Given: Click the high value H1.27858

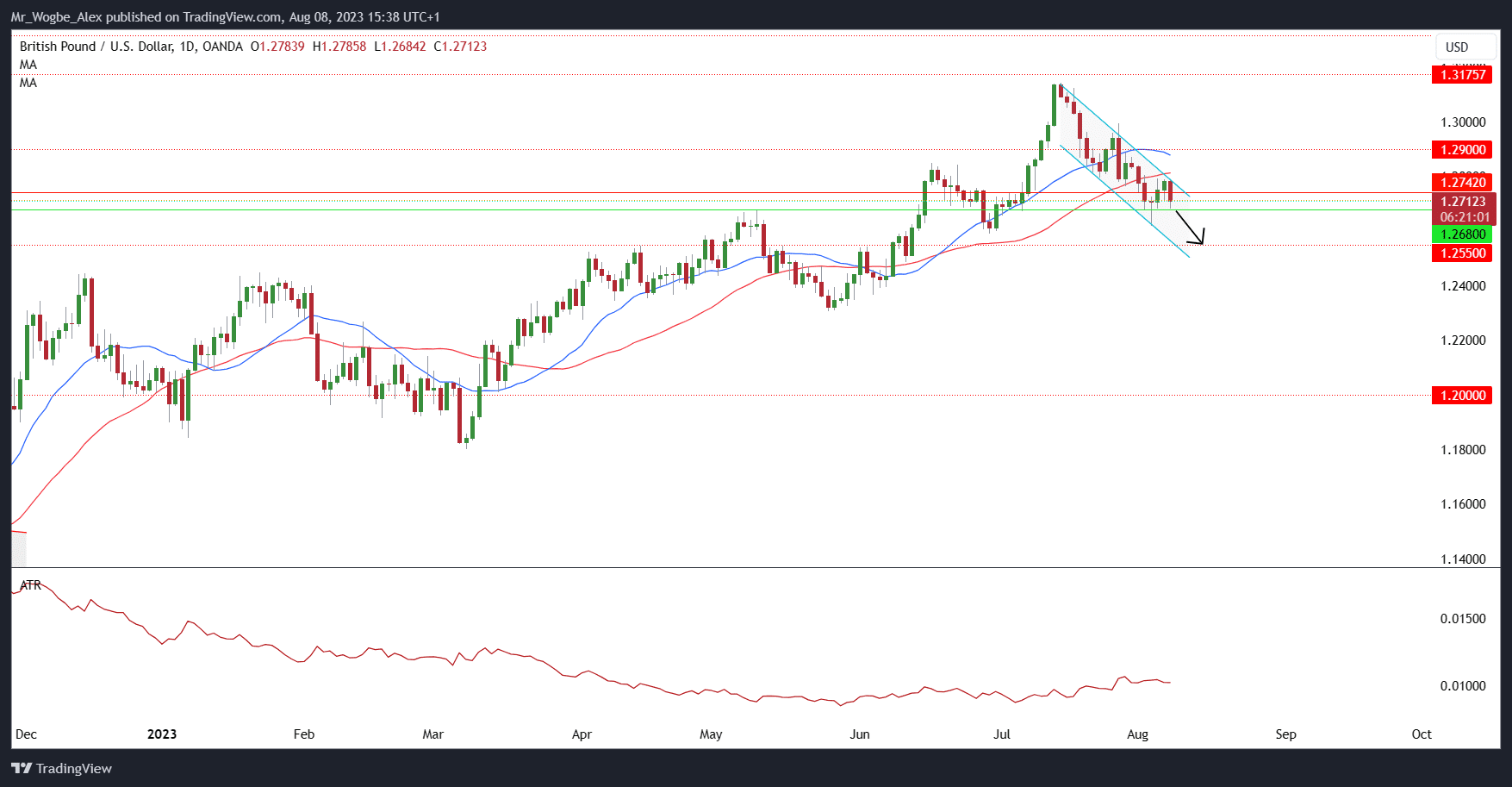Looking at the screenshot, I should pos(339,47).
